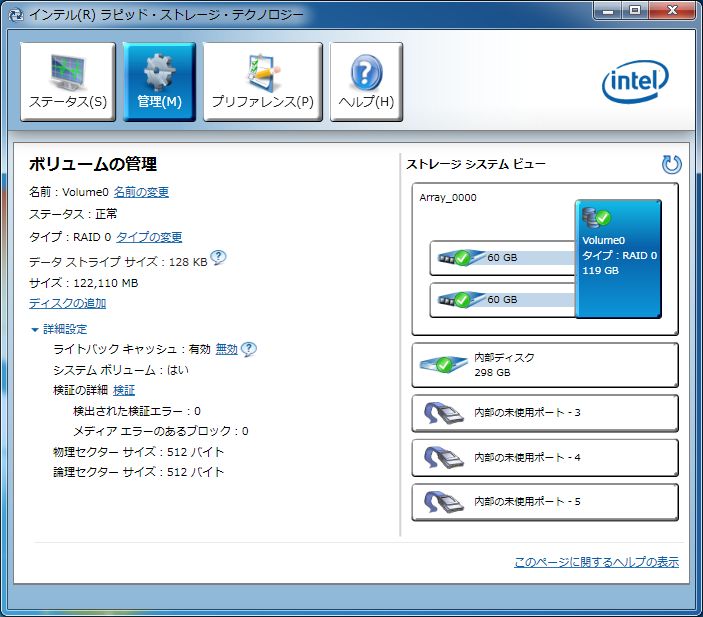
Task: Select the second 60 GB array disk
Action: (x=502, y=300)
